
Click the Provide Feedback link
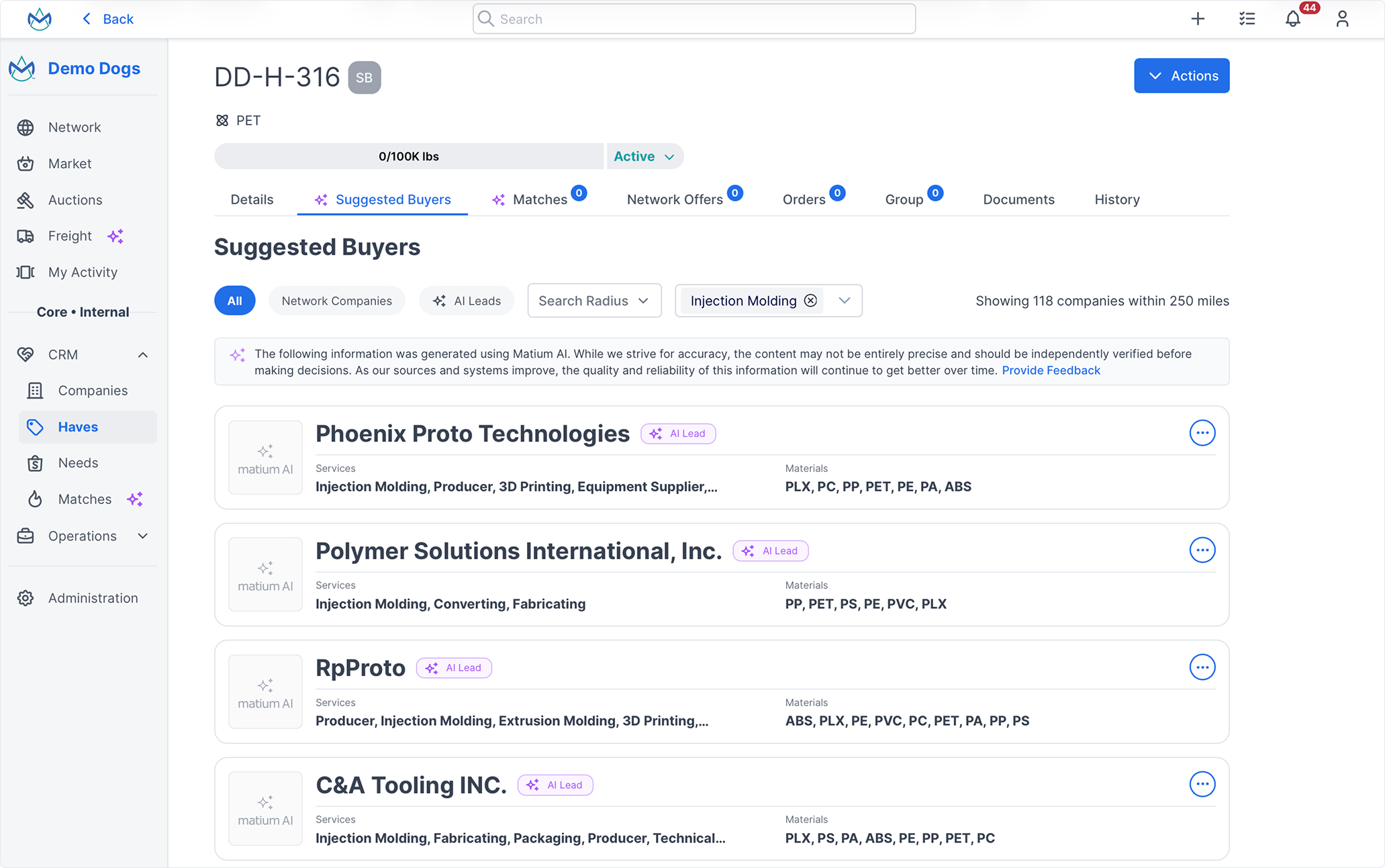(1051, 370)
